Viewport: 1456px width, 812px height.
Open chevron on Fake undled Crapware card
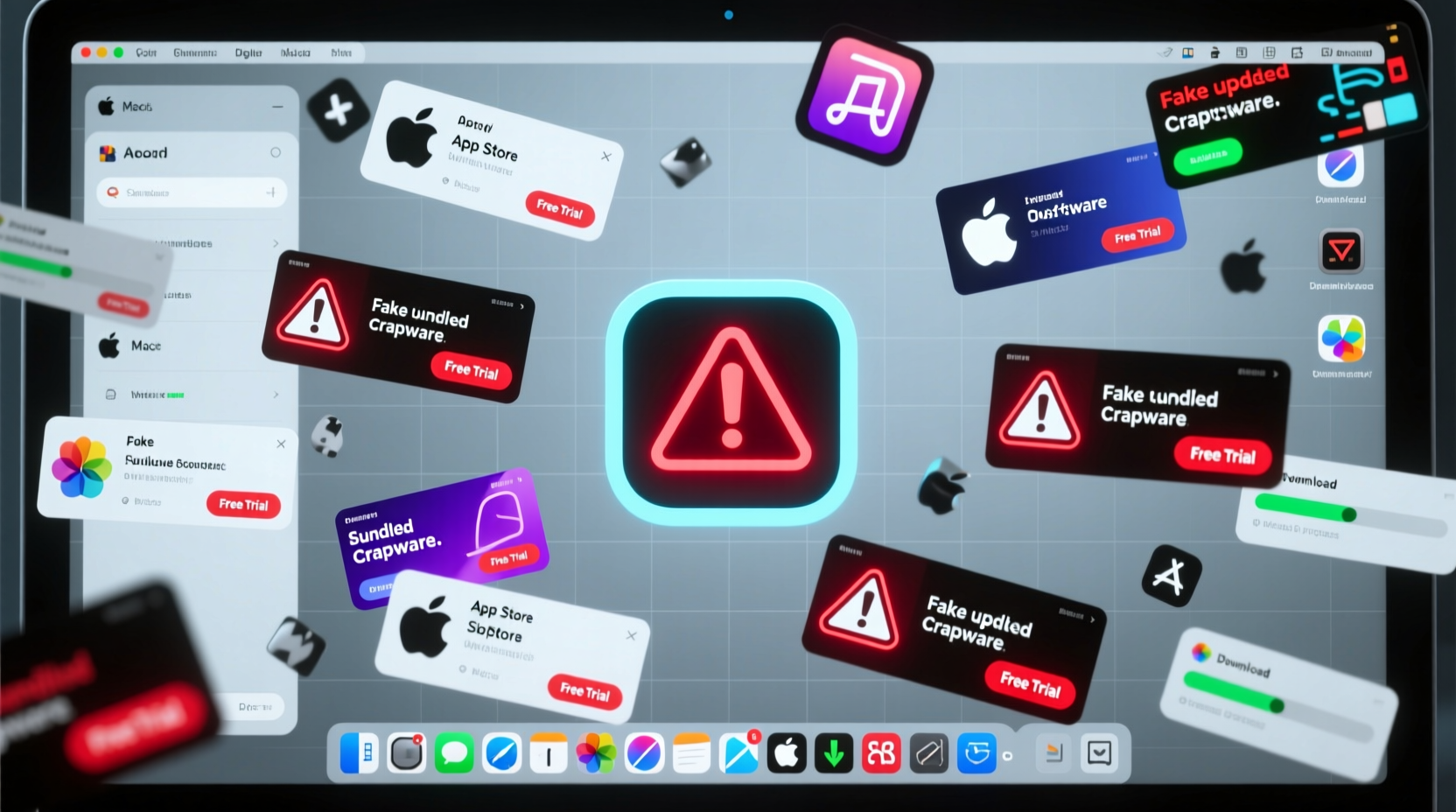522,306
